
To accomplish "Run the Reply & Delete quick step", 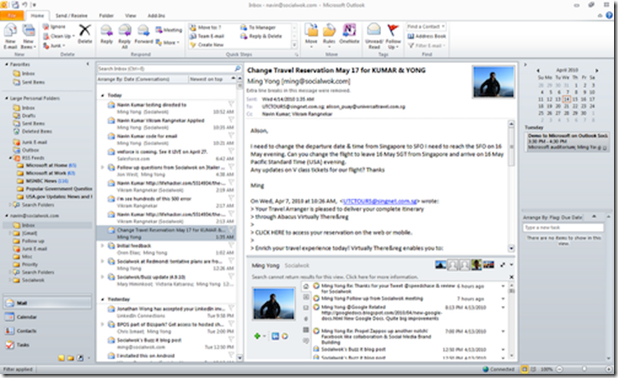I will tap(261, 36).
